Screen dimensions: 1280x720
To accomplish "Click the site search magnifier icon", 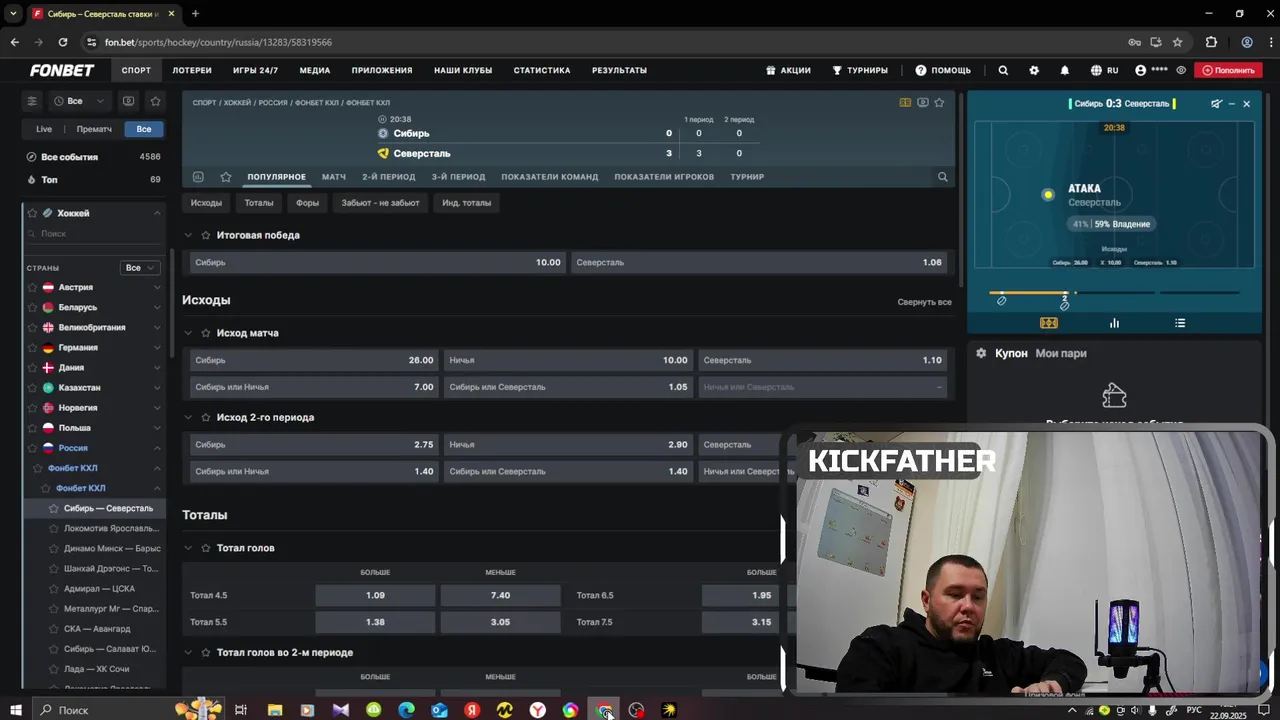I will point(1003,70).
